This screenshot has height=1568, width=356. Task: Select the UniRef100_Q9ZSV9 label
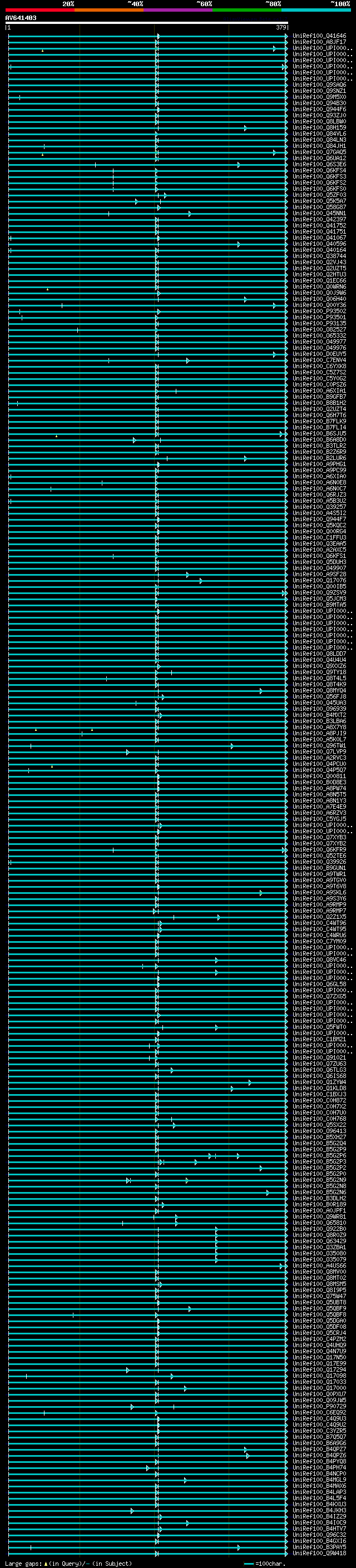point(319,593)
